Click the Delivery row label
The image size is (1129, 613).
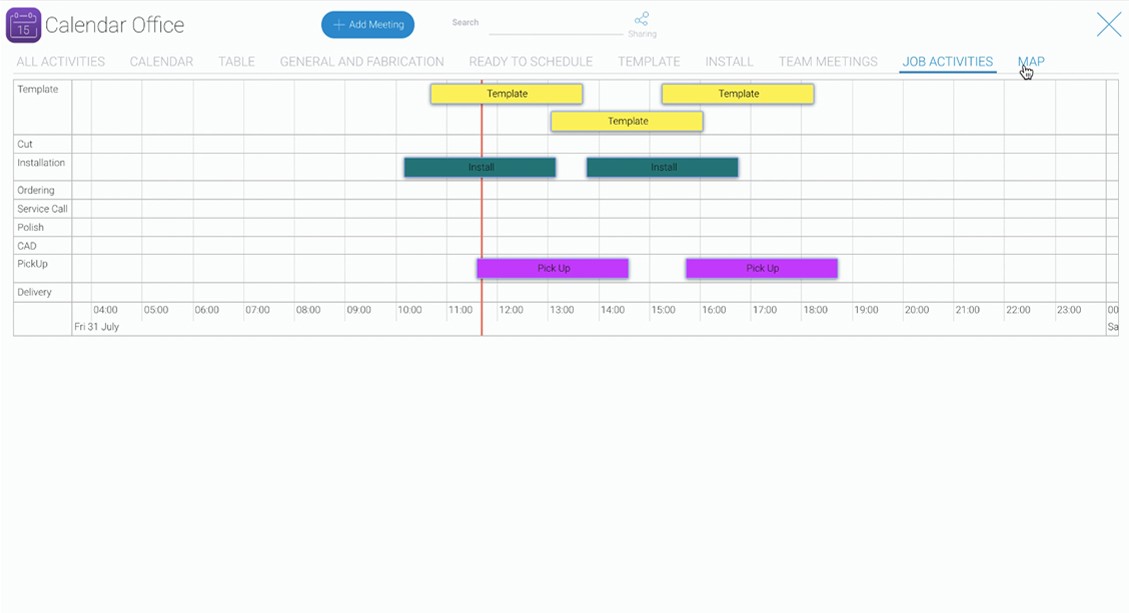[x=35, y=292]
